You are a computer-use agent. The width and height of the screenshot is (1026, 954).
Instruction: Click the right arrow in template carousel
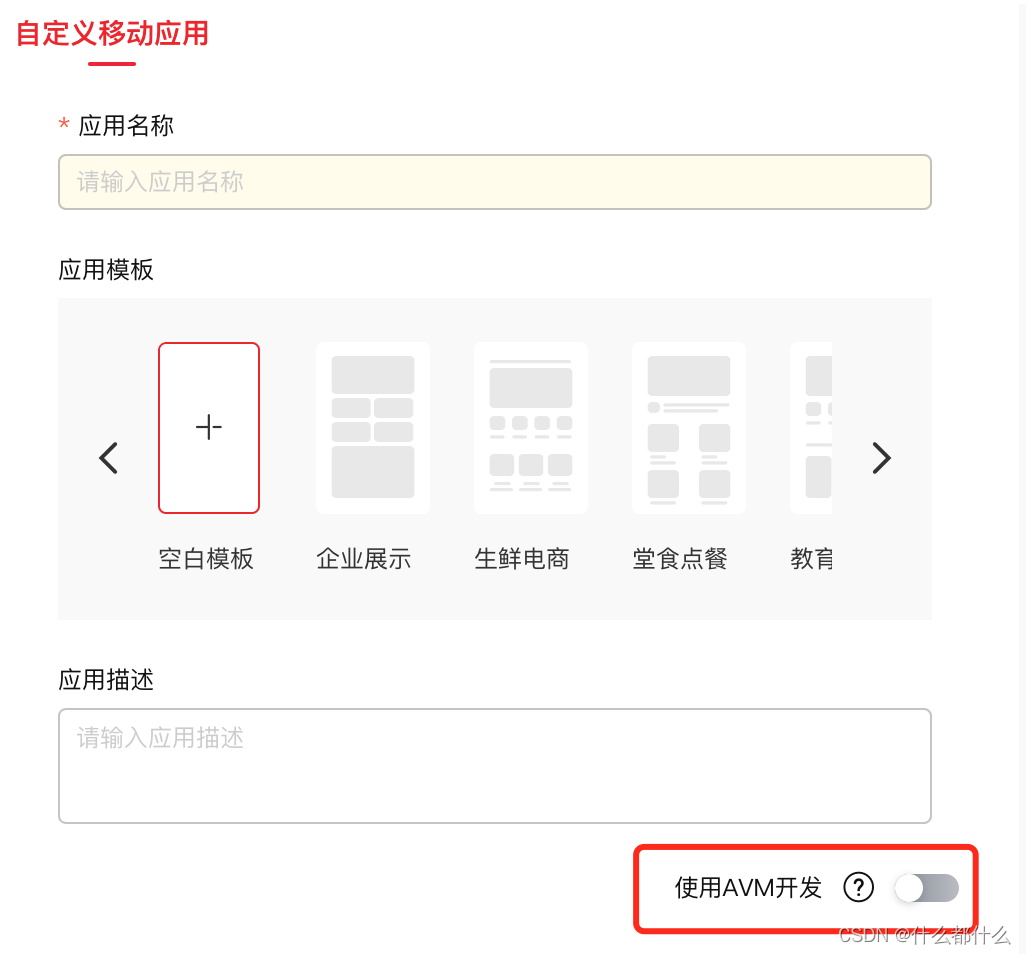click(882, 458)
